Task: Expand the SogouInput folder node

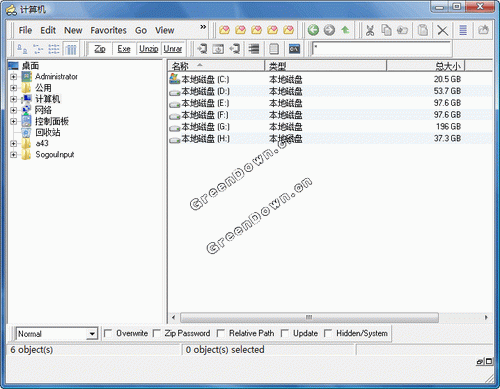Action: point(13,155)
